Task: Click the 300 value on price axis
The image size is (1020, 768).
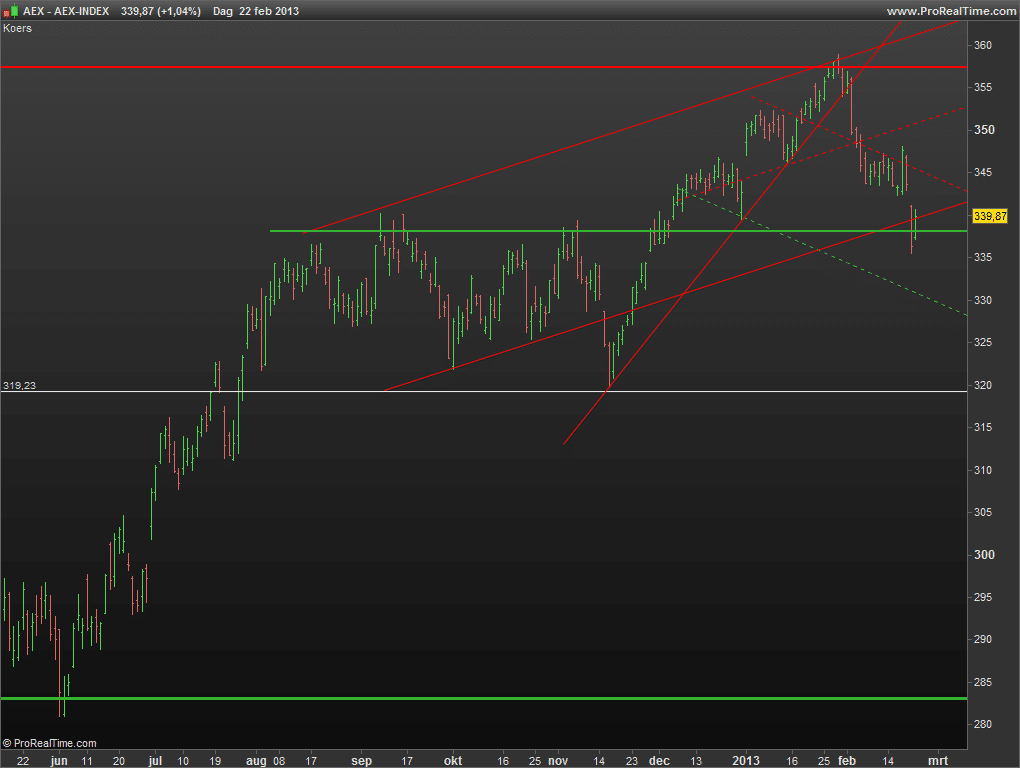Action: click(x=983, y=555)
